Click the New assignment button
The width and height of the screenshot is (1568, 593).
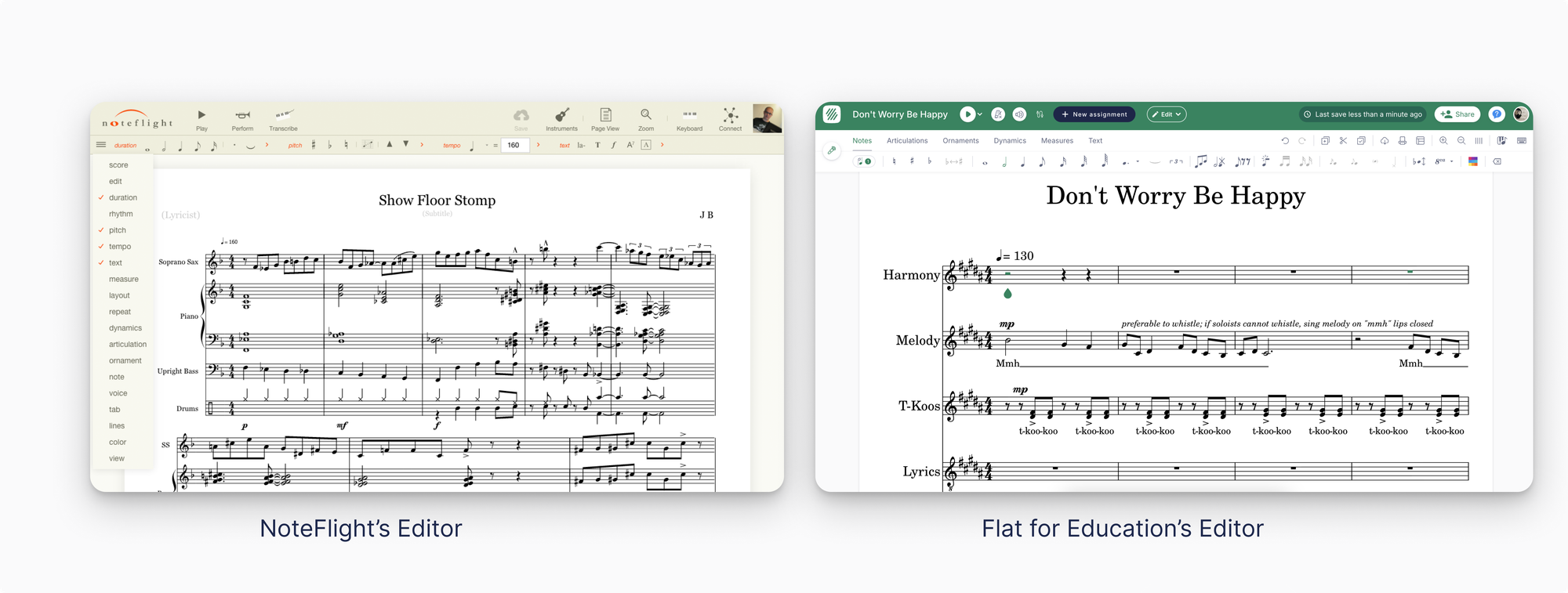pos(1094,114)
